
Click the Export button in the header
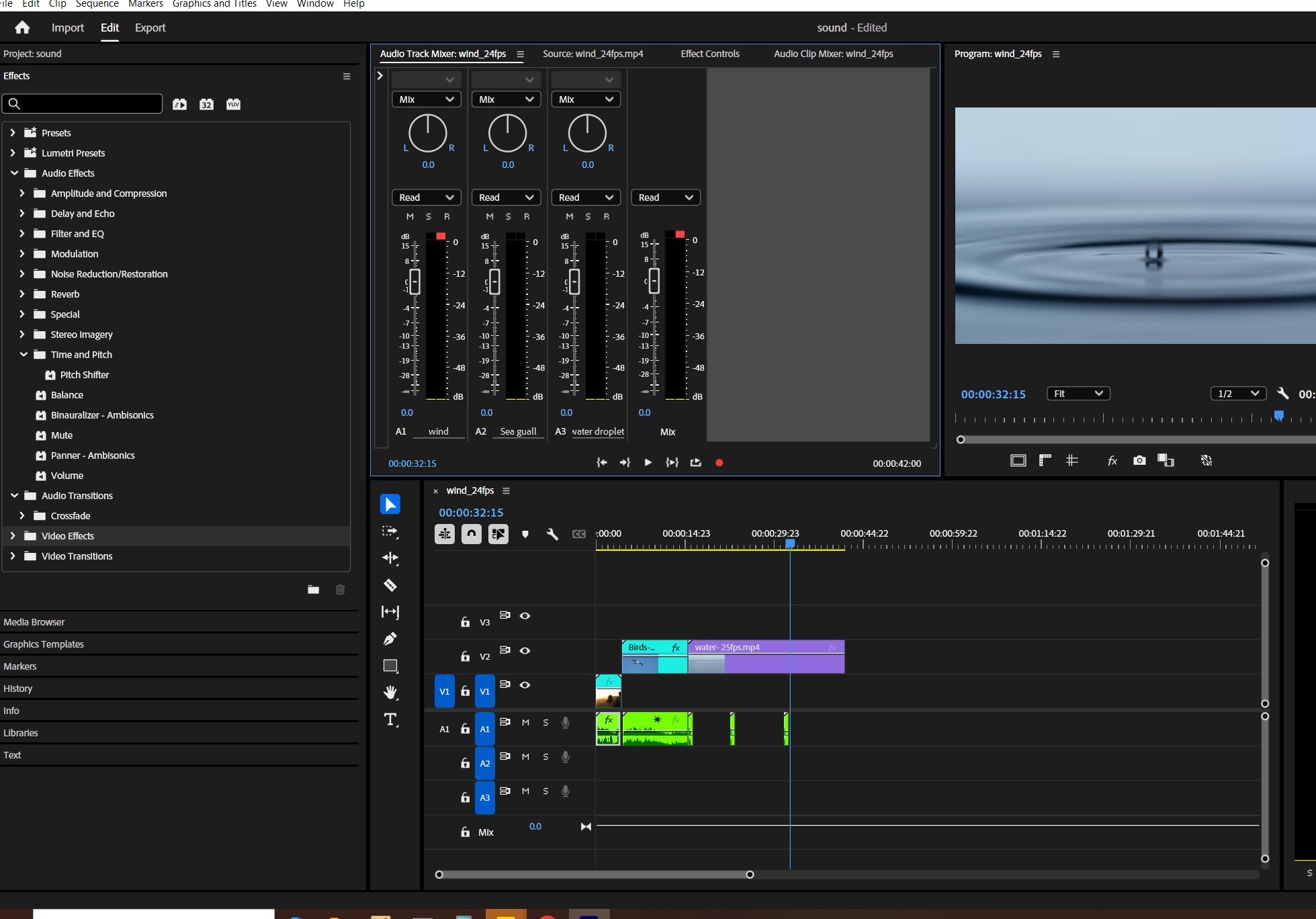[x=150, y=28]
